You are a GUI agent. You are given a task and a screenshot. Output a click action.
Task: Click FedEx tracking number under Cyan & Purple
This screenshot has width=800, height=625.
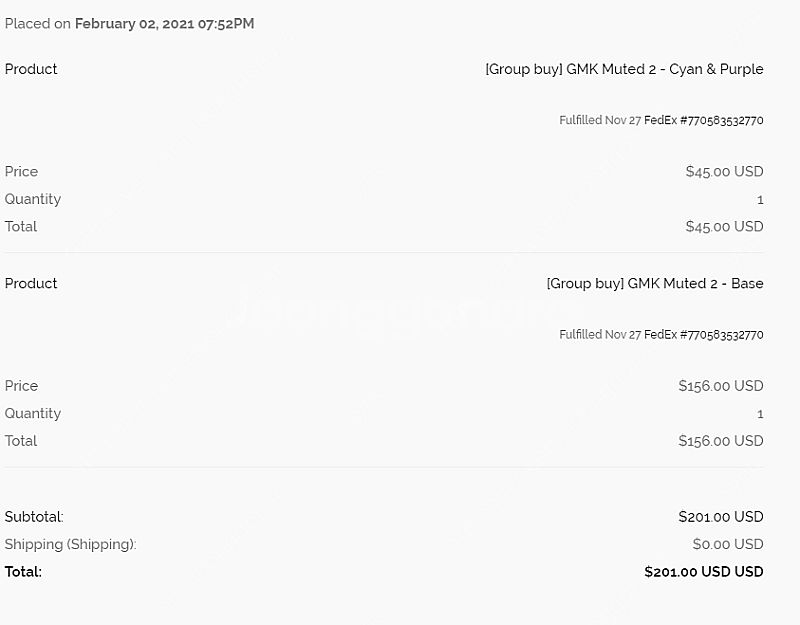[x=704, y=120]
